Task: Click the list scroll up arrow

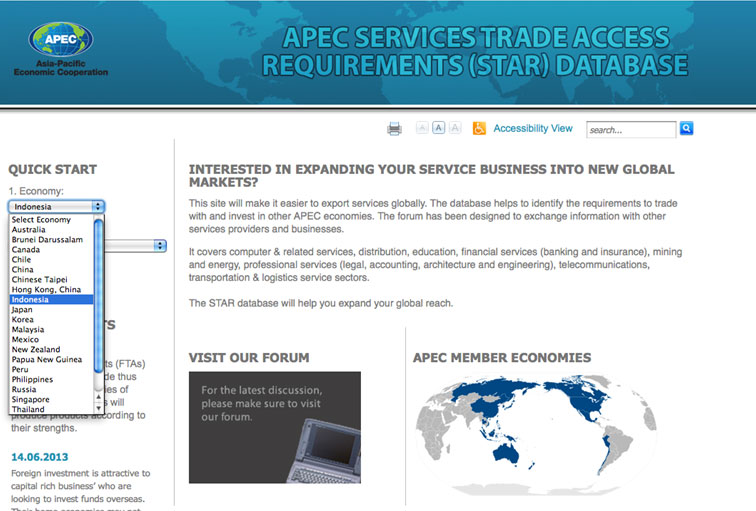Action: pyautogui.click(x=99, y=397)
